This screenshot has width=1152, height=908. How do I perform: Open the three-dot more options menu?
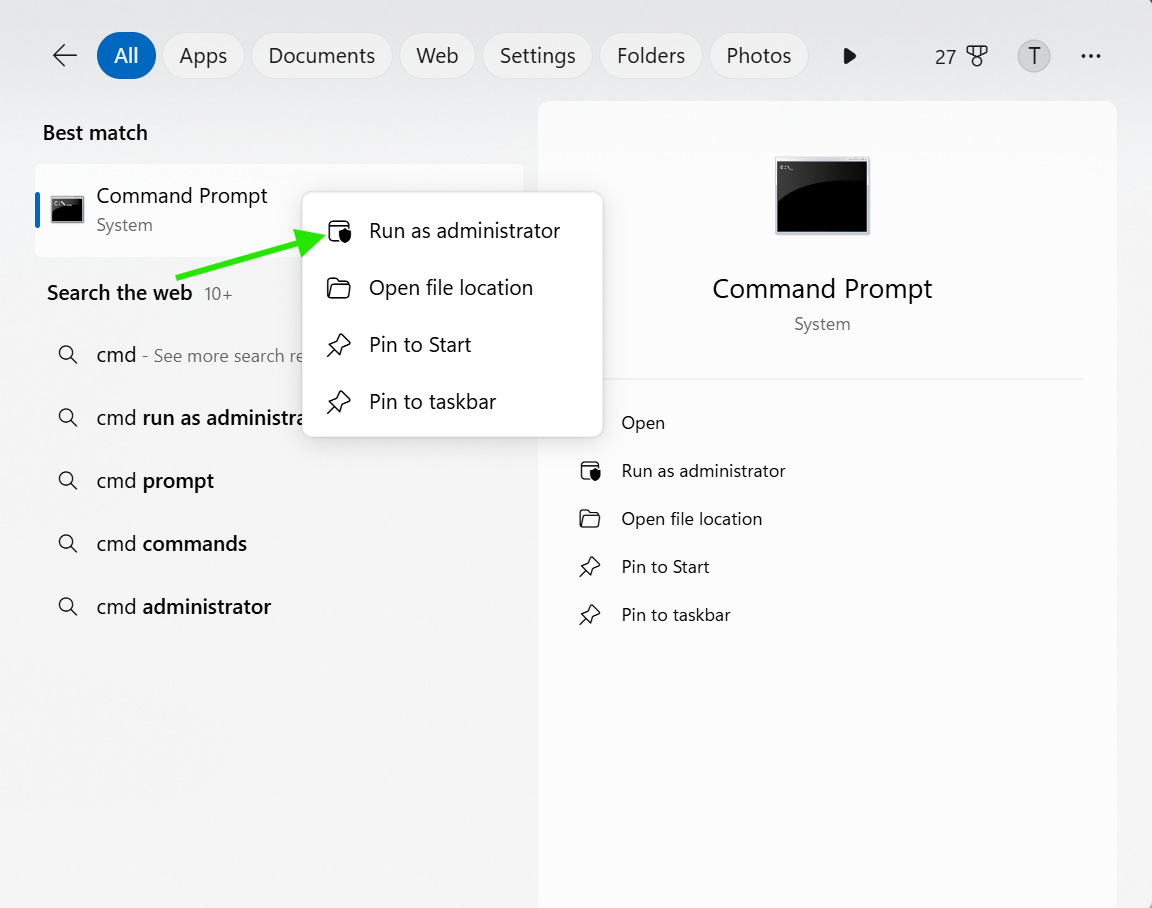coord(1091,56)
